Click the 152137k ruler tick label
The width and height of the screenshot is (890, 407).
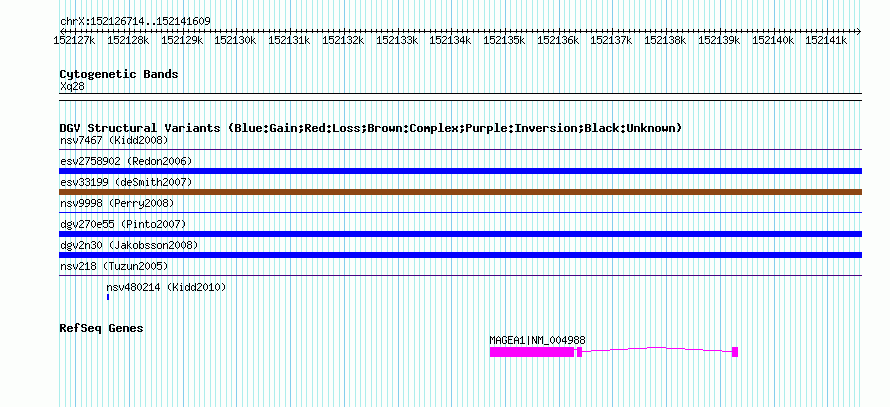[x=611, y=40]
